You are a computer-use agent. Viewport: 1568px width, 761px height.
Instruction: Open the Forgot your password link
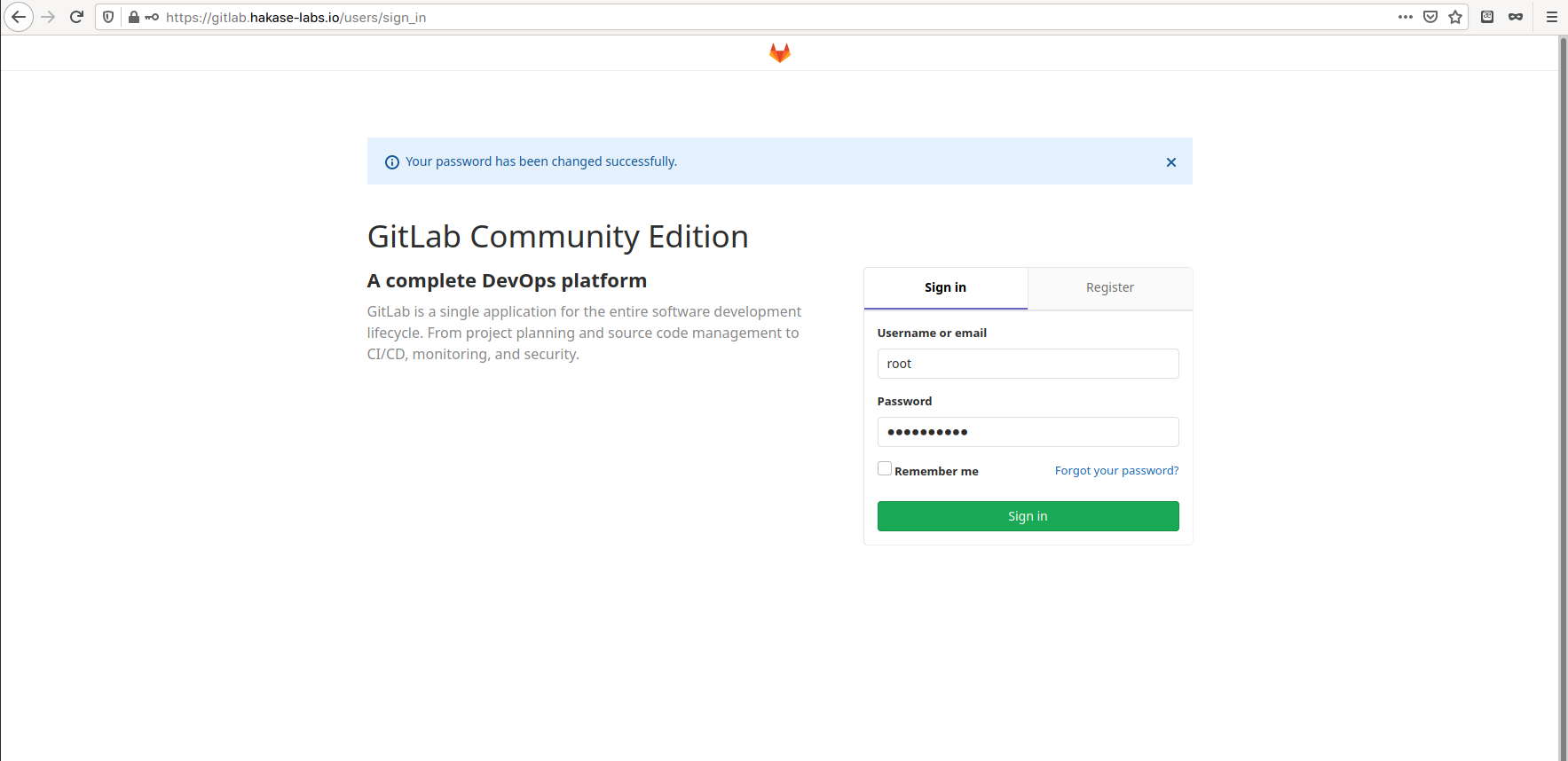pyautogui.click(x=1117, y=471)
